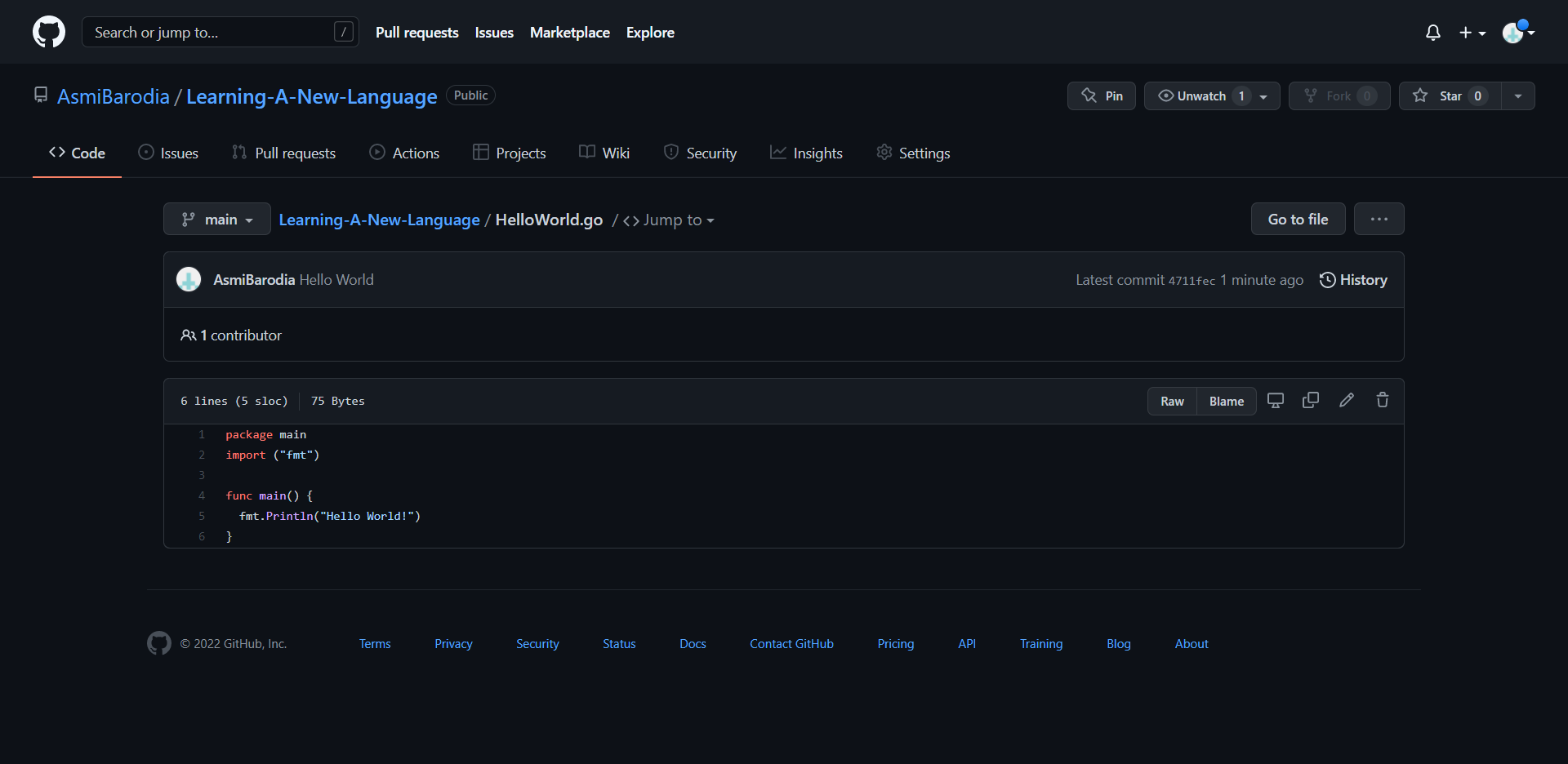Open the Actions tab
1568x764 pixels.
click(404, 153)
